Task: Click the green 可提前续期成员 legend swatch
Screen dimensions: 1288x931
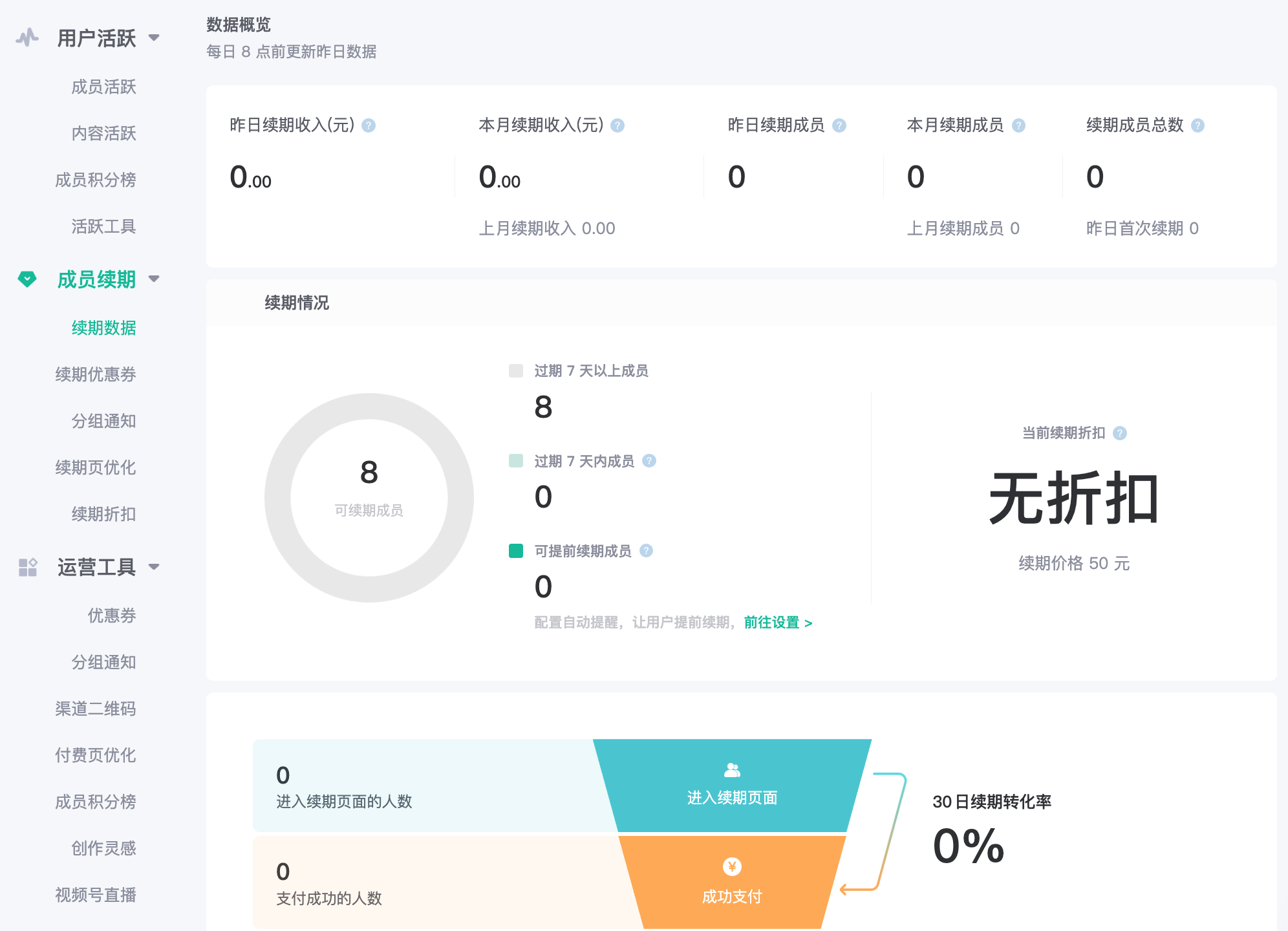Action: point(516,551)
